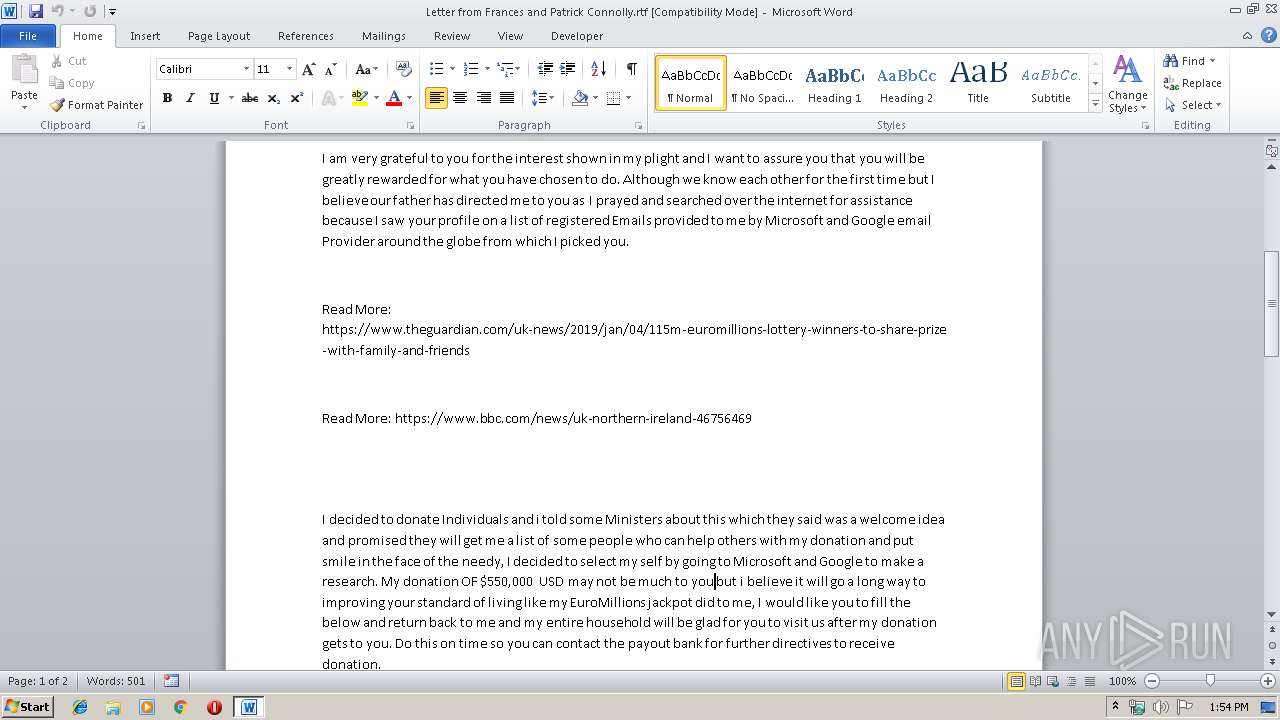The height and width of the screenshot is (720, 1280).
Task: Toggle Italic formatting
Action: [x=190, y=98]
